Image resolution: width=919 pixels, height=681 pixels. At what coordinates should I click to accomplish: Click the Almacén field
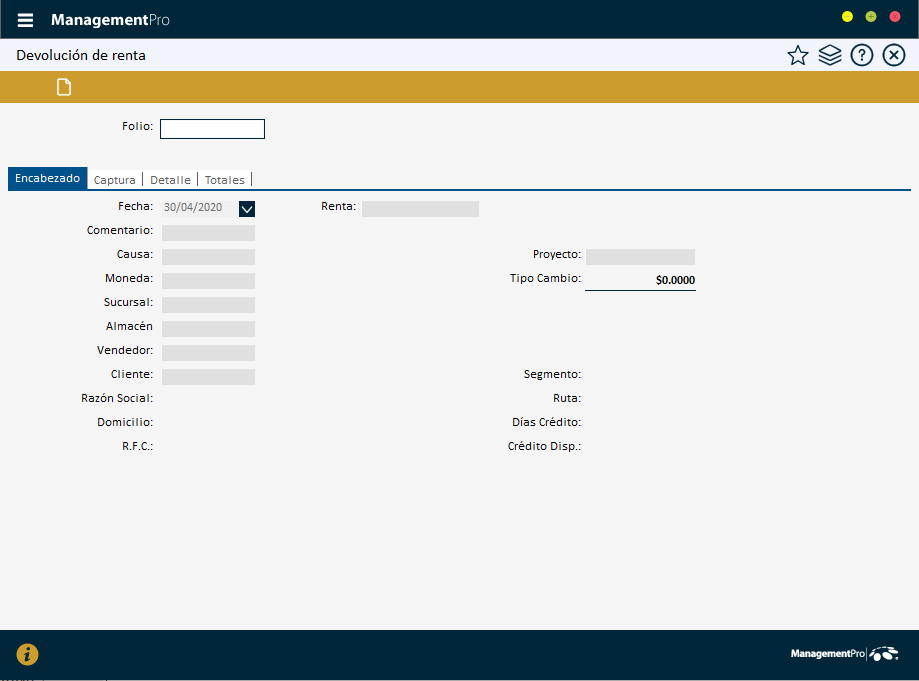tap(208, 329)
